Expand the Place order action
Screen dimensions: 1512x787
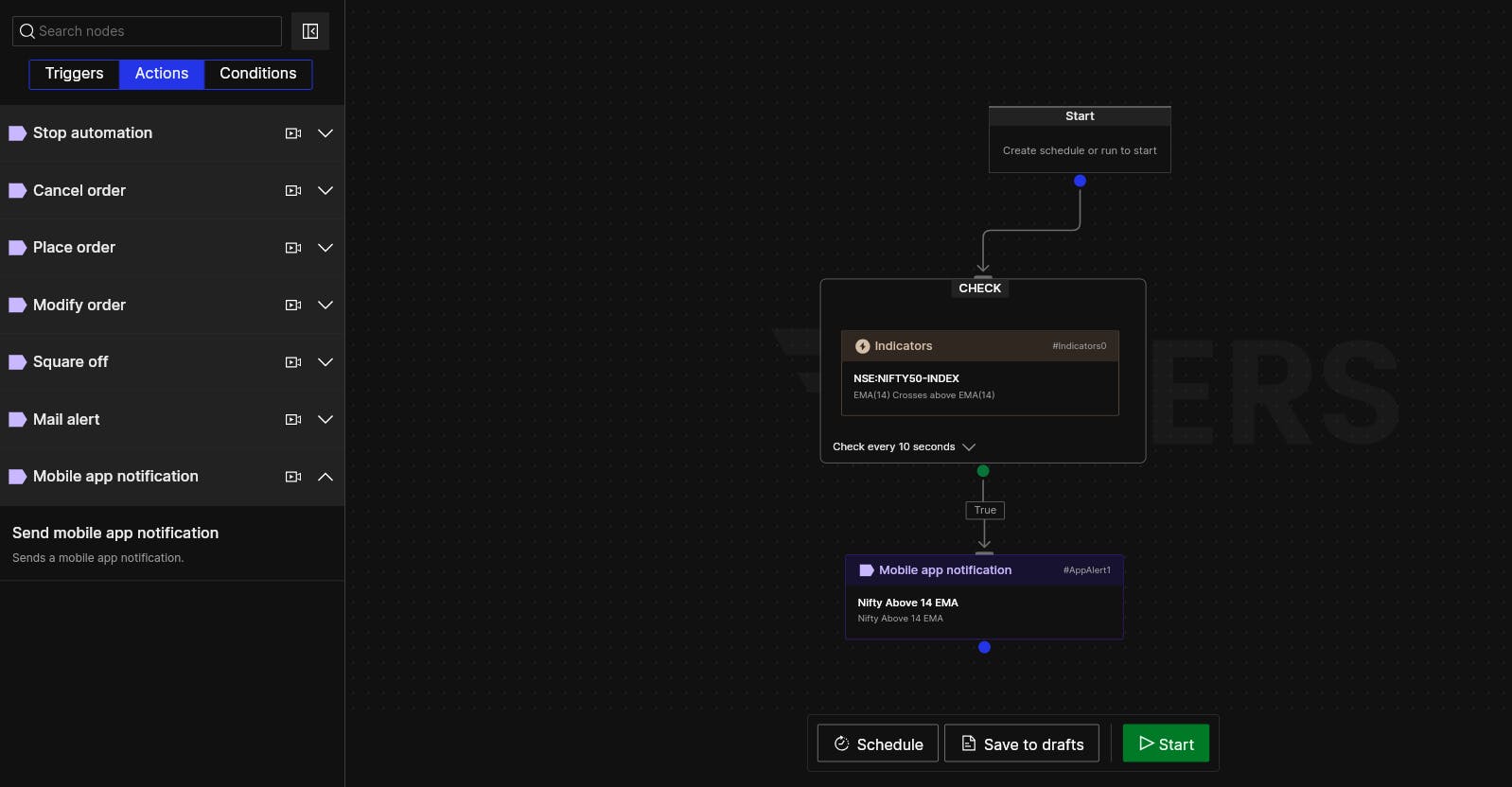click(325, 248)
